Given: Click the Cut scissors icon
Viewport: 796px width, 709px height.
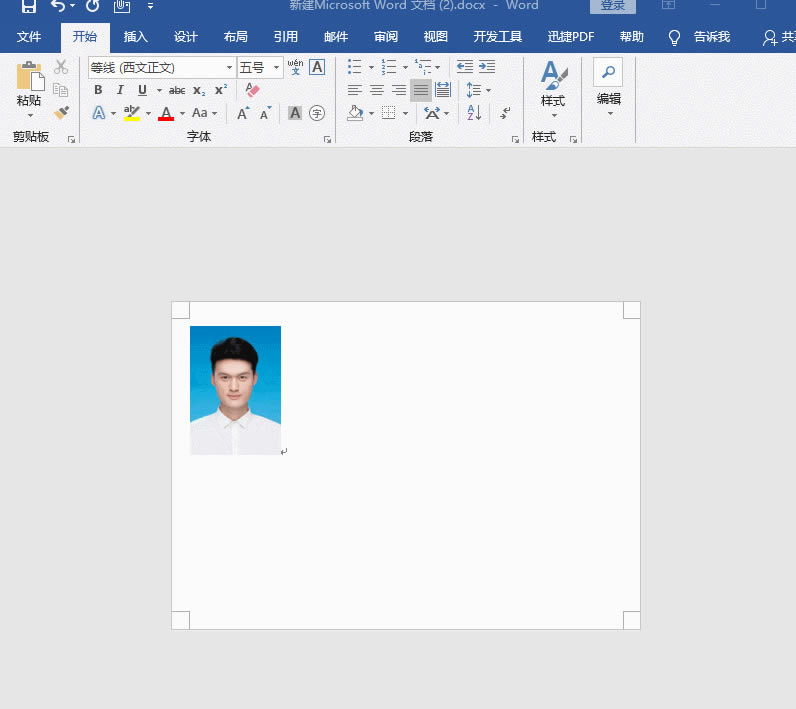Looking at the screenshot, I should tap(61, 67).
